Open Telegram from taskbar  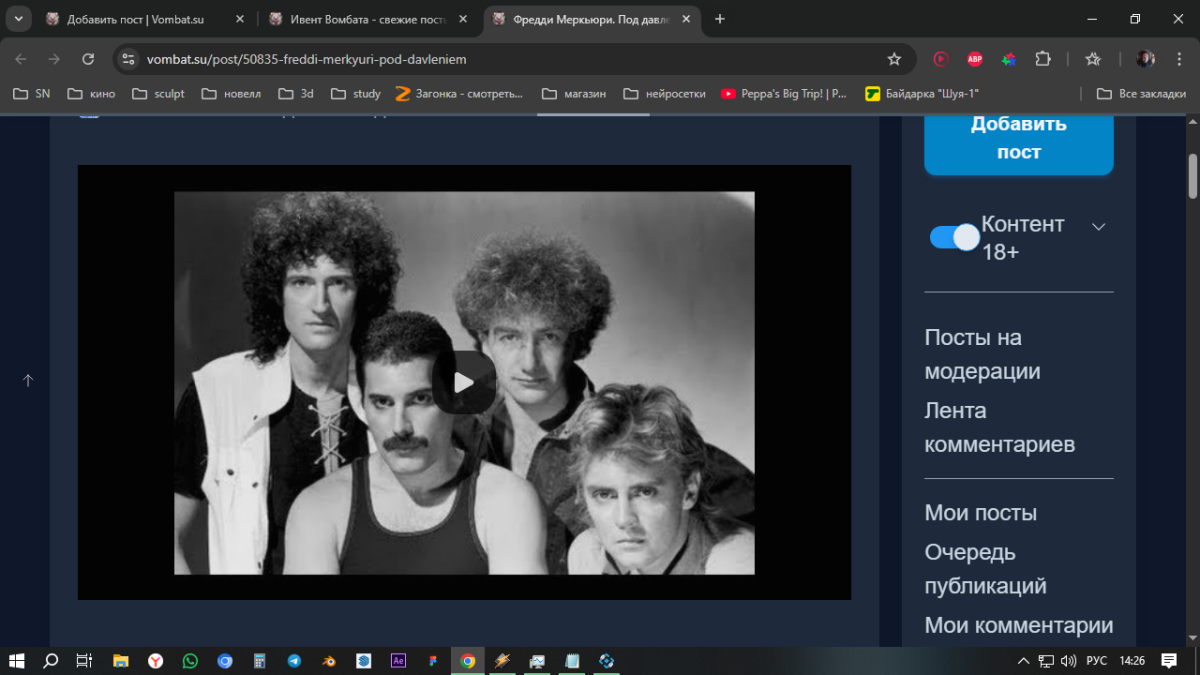click(294, 661)
